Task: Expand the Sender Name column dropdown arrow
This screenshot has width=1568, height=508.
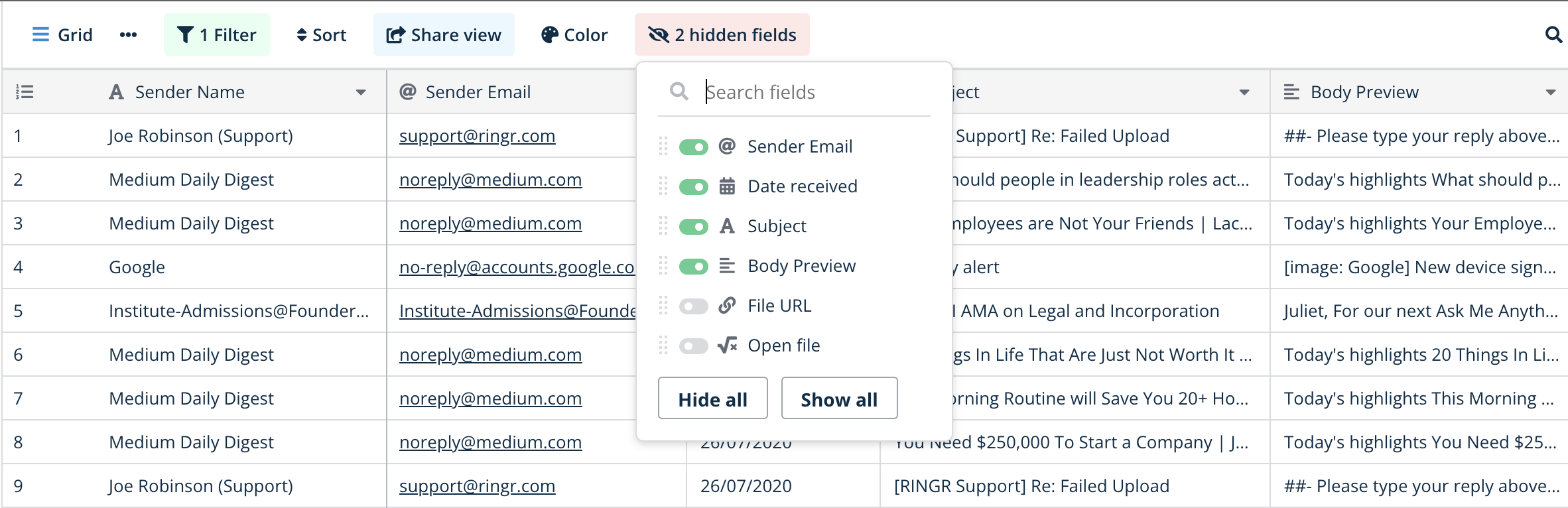Action: 361,92
